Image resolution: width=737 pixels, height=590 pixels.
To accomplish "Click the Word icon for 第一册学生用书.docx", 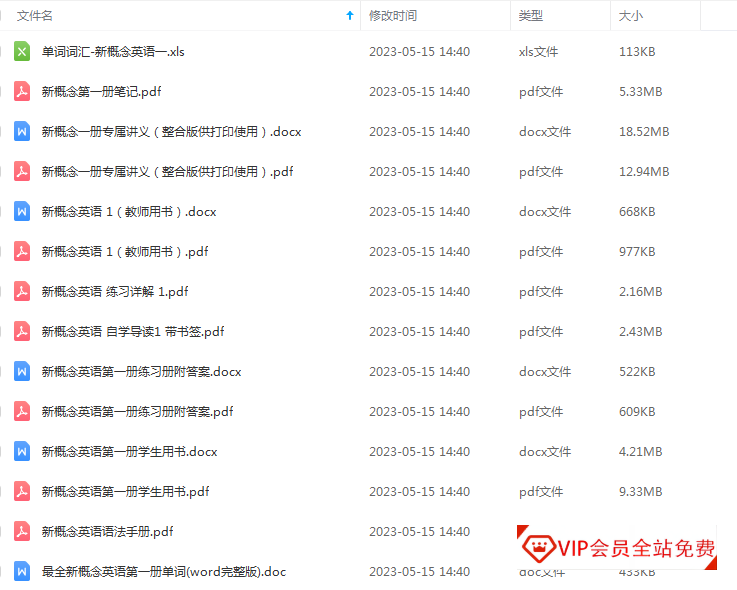I will click(22, 451).
